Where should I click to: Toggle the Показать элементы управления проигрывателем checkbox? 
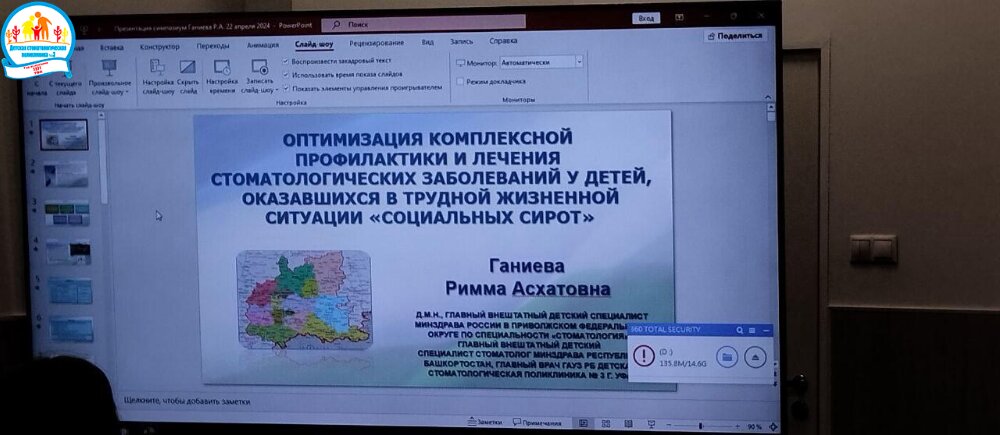pyautogui.click(x=286, y=88)
